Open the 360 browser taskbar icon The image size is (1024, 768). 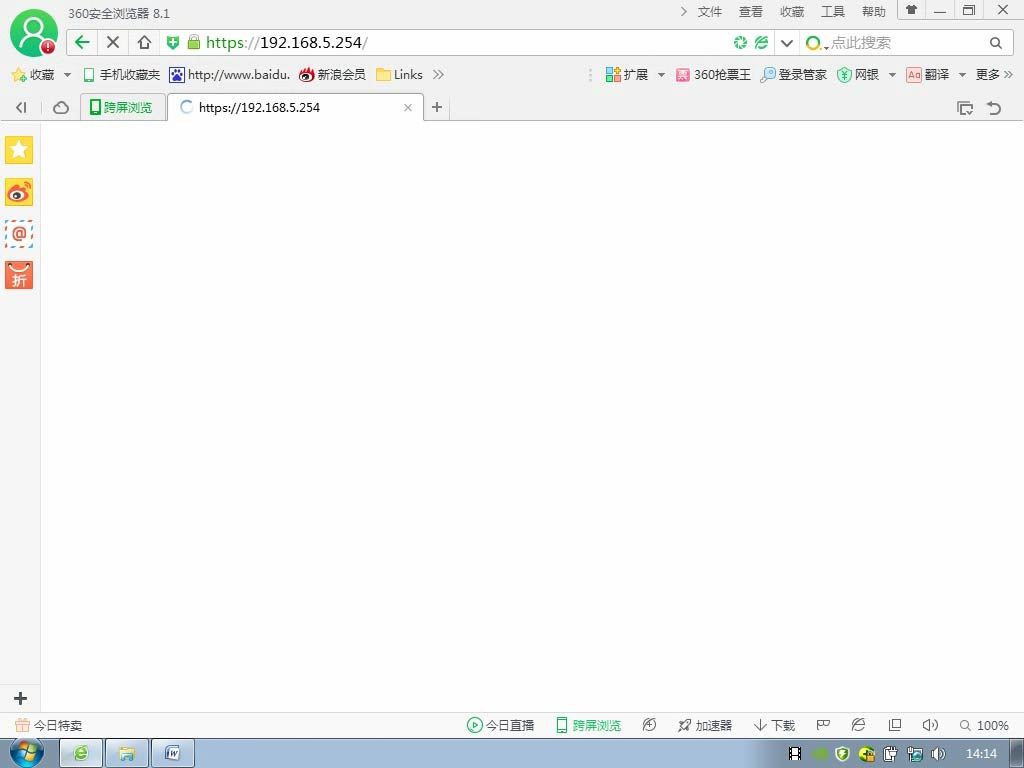[81, 754]
